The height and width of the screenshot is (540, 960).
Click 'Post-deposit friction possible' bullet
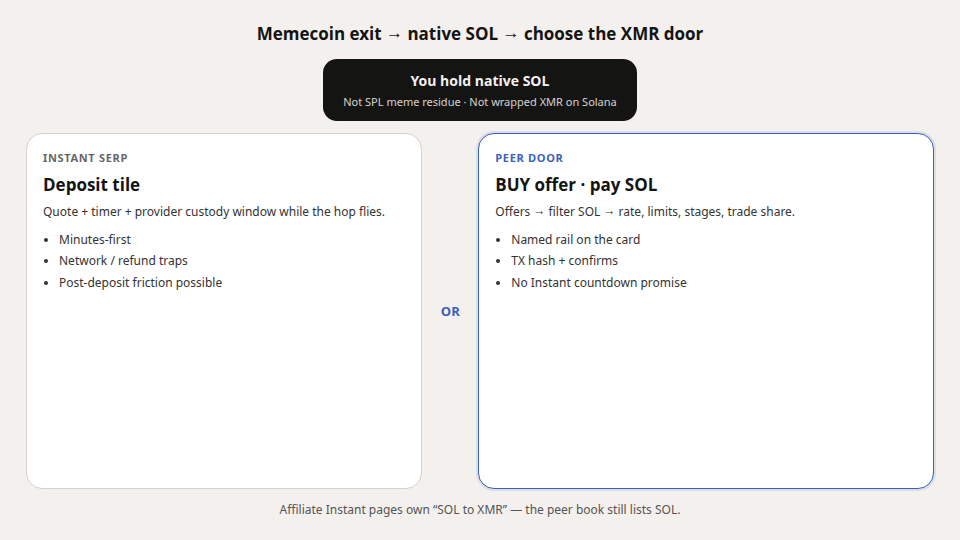pos(140,283)
